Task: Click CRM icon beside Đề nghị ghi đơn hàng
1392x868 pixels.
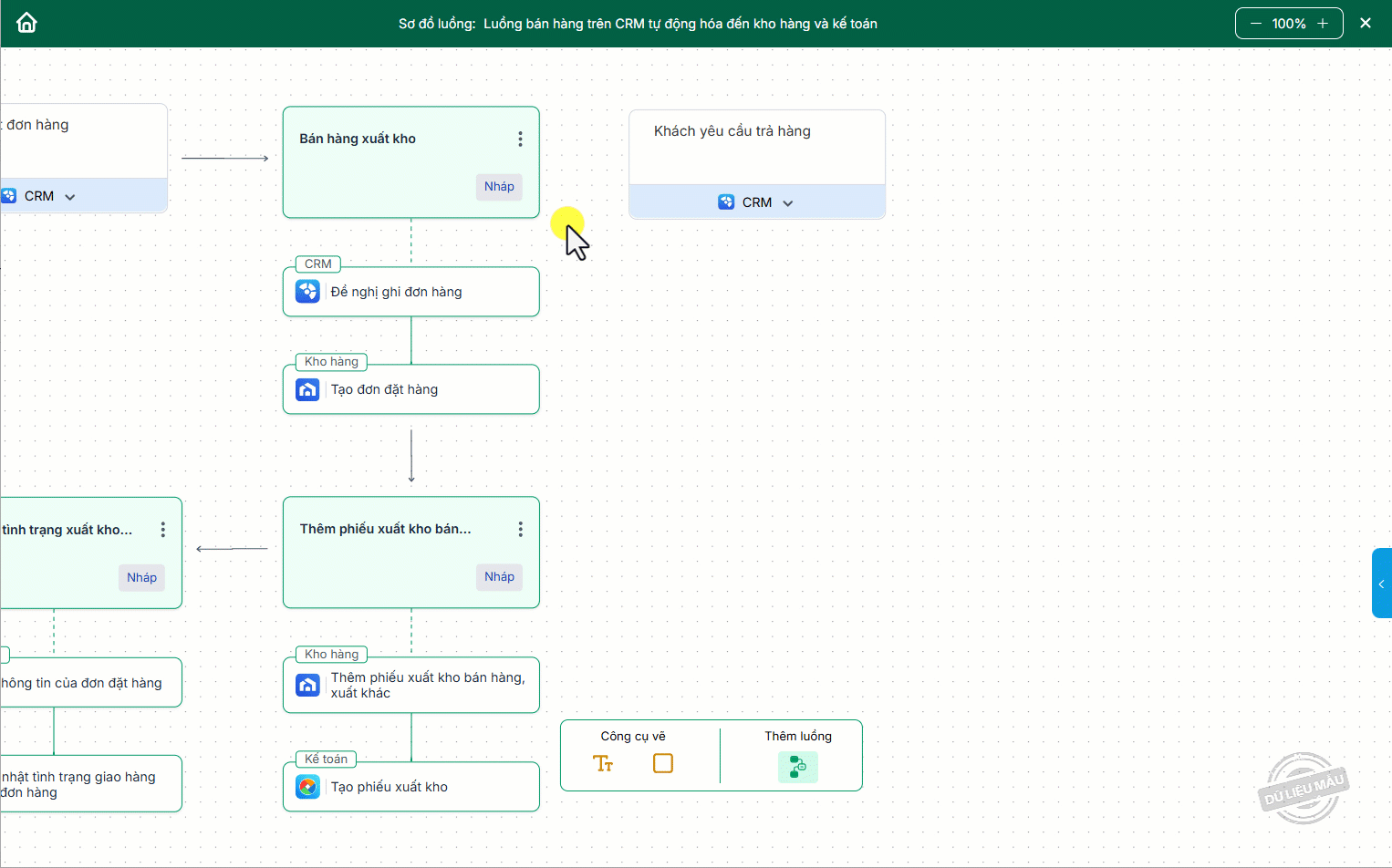Action: (308, 292)
